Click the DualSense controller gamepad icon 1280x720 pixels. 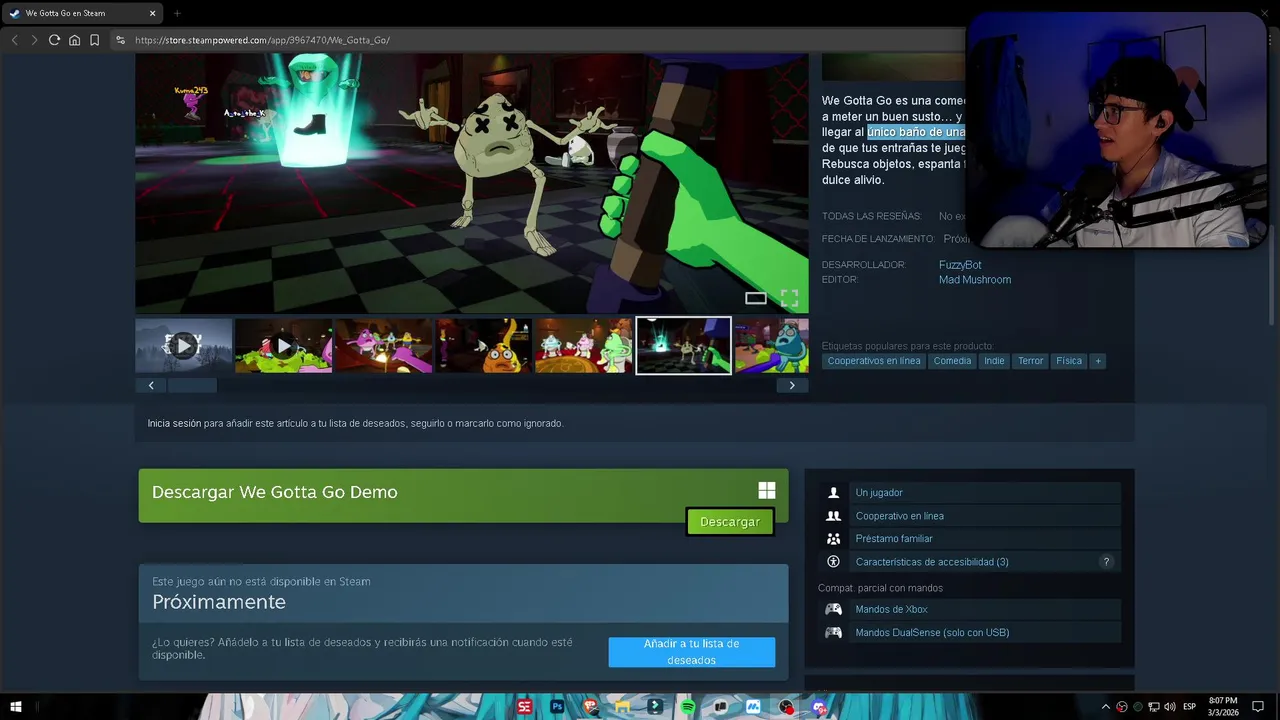click(833, 632)
